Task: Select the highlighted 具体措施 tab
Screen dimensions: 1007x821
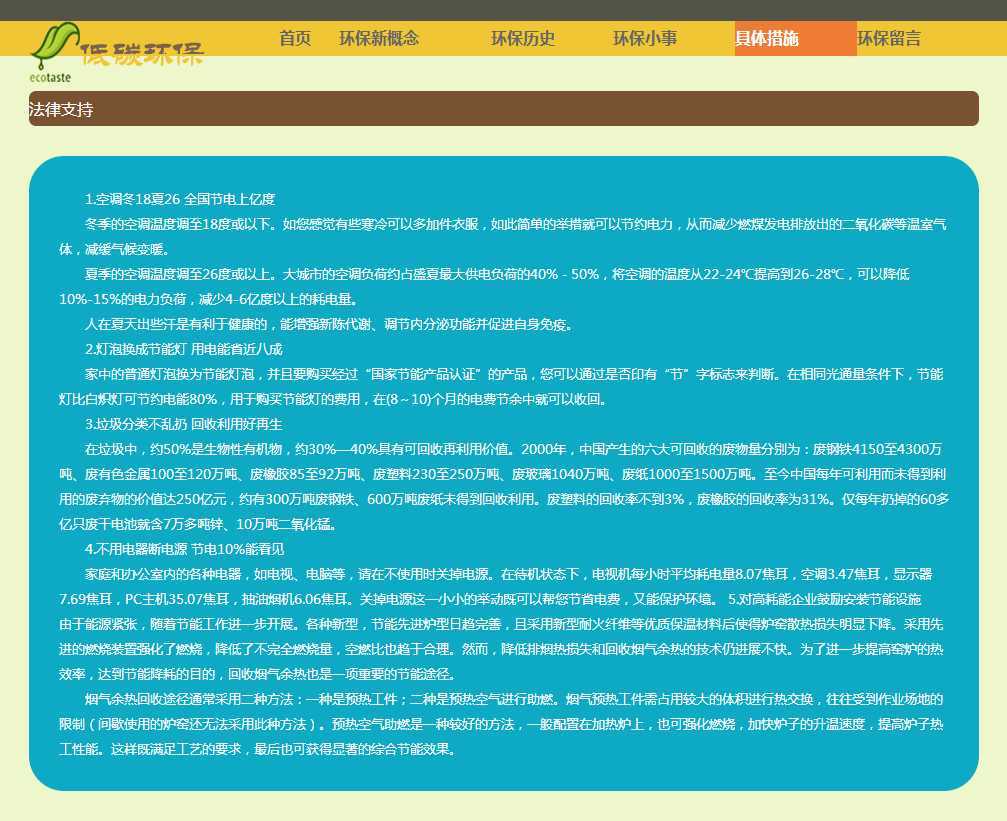Action: 767,39
